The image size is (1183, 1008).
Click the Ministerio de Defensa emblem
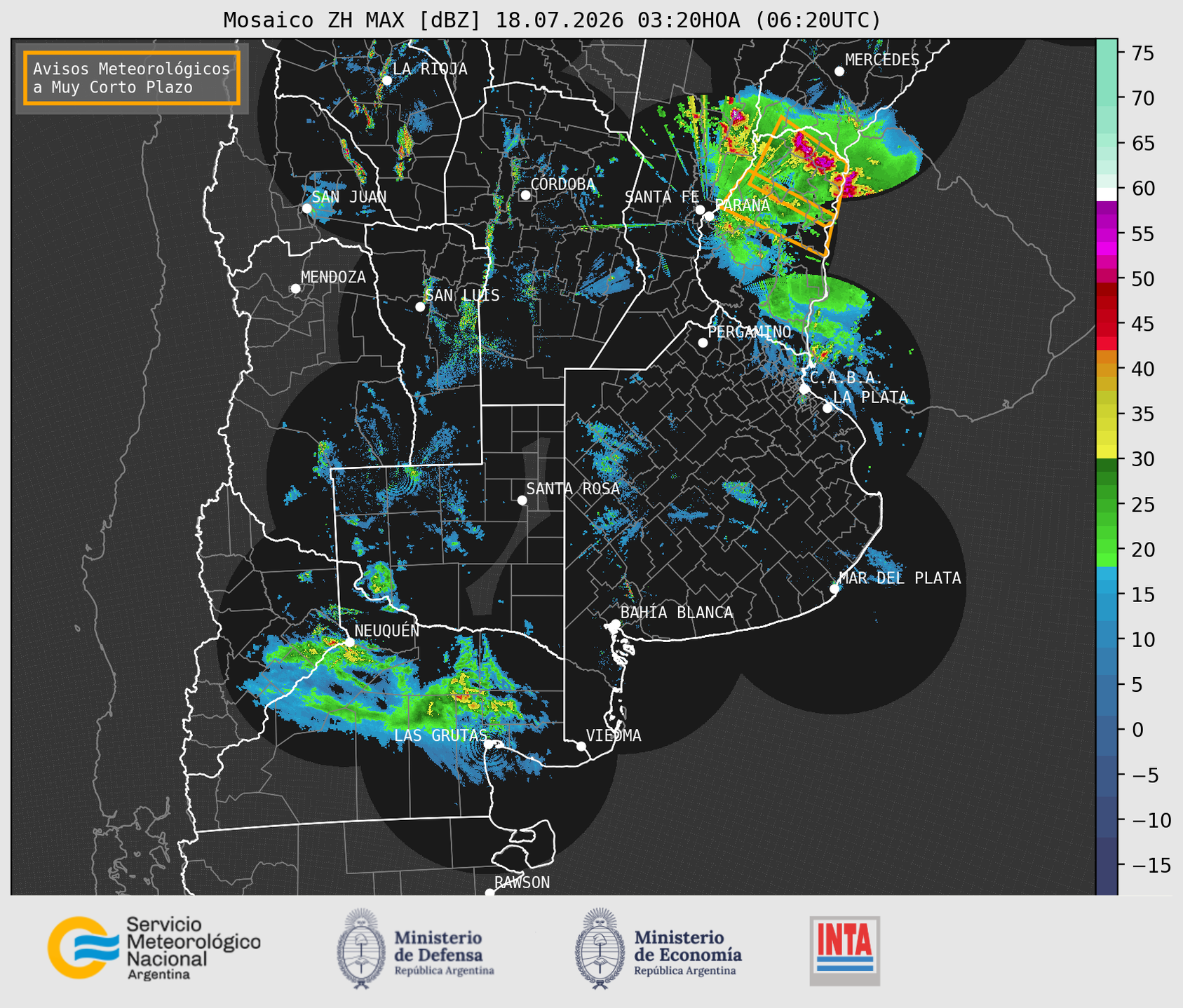click(361, 948)
